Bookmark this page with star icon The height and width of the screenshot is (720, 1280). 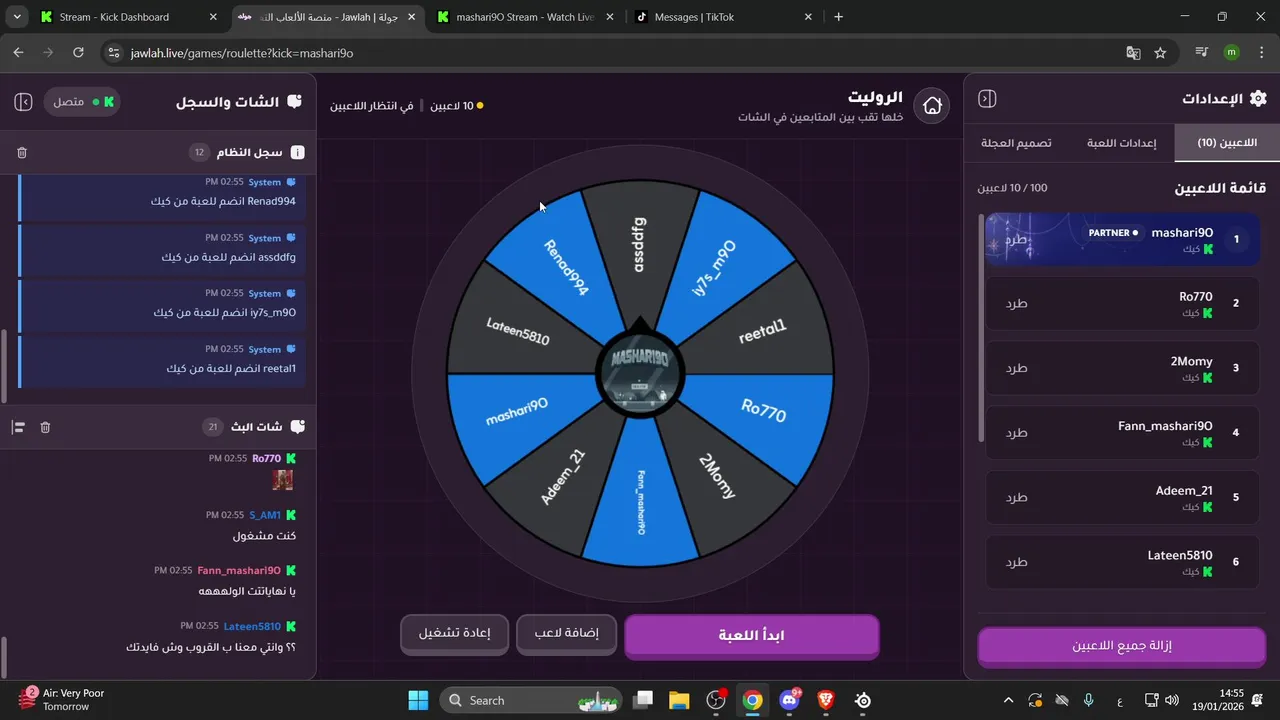coord(1160,53)
